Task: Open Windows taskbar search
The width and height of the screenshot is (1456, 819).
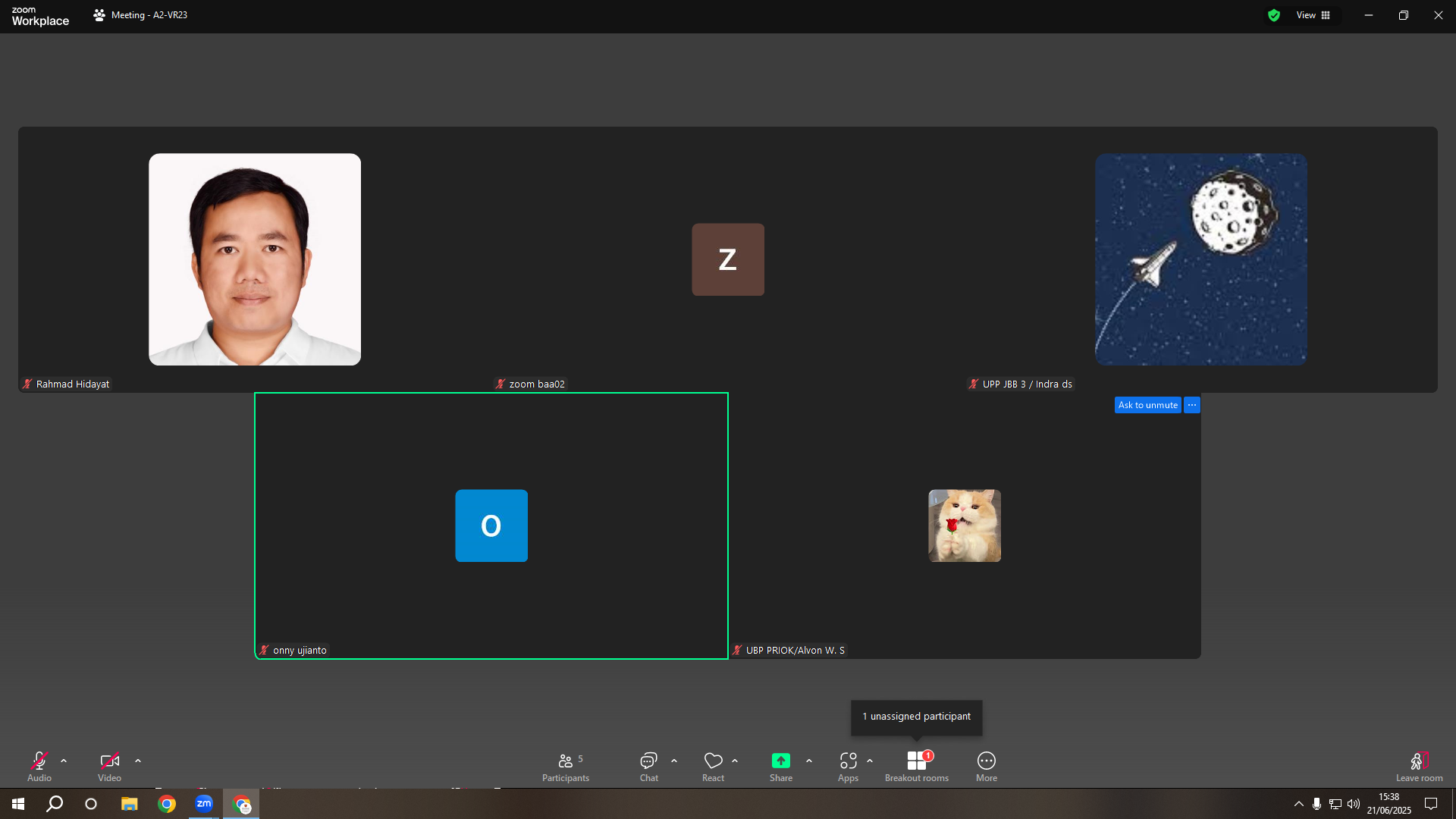Action: coord(55,804)
